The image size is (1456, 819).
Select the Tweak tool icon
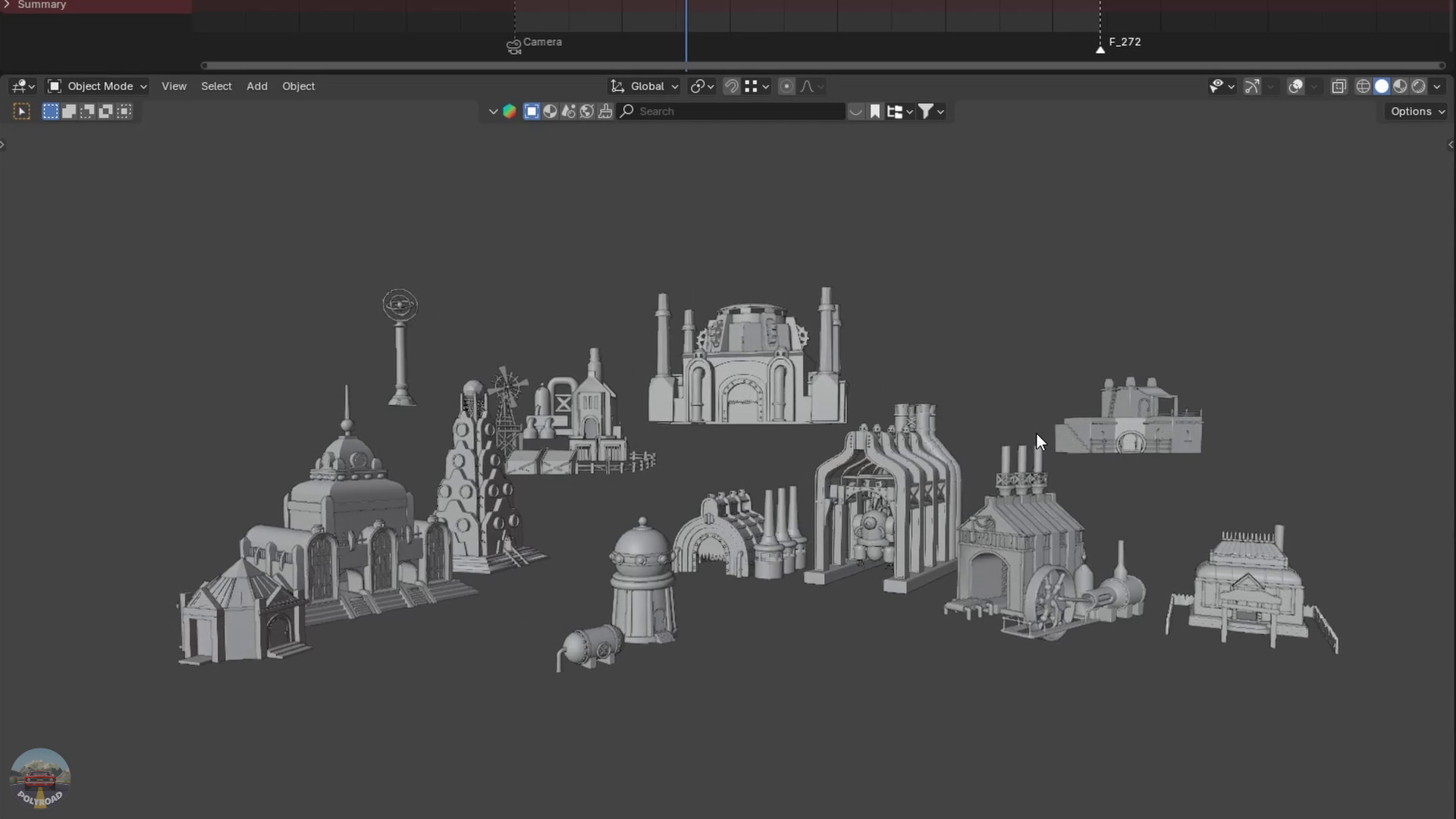coord(21,111)
